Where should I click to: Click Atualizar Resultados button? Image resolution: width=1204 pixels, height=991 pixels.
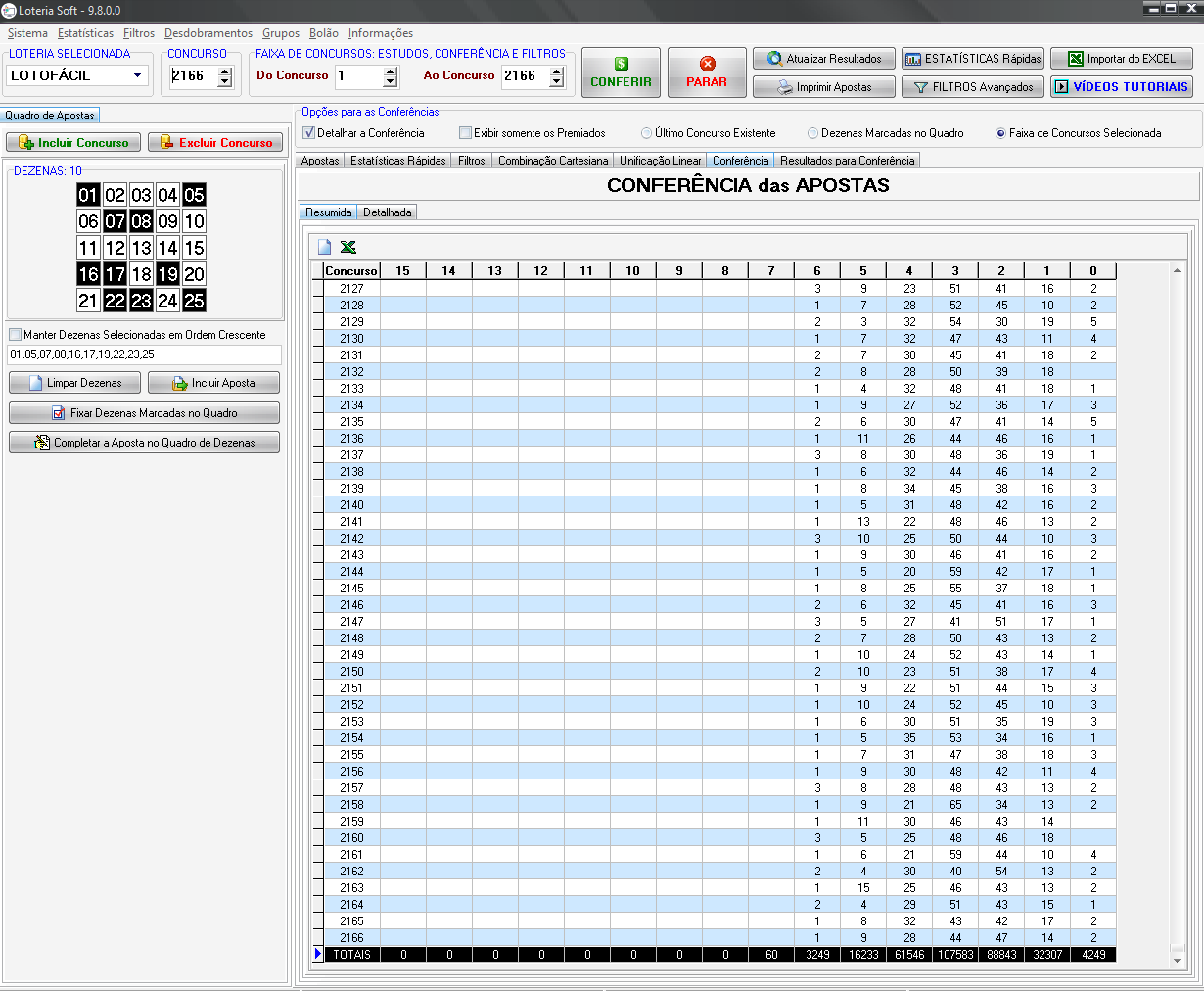pos(824,59)
